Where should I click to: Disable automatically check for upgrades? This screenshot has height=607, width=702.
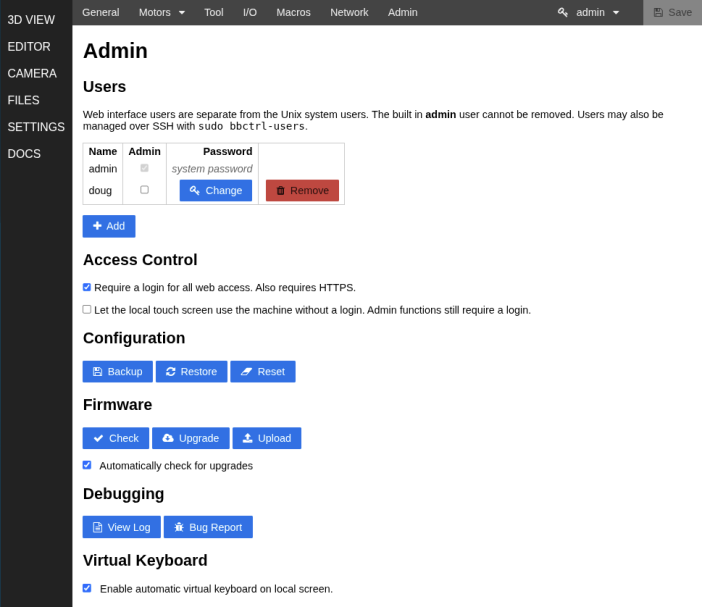pos(87,465)
